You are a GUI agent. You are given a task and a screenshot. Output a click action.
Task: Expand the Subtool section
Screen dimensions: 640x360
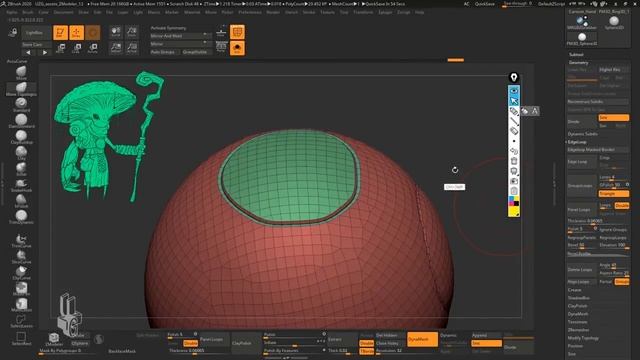tap(576, 54)
